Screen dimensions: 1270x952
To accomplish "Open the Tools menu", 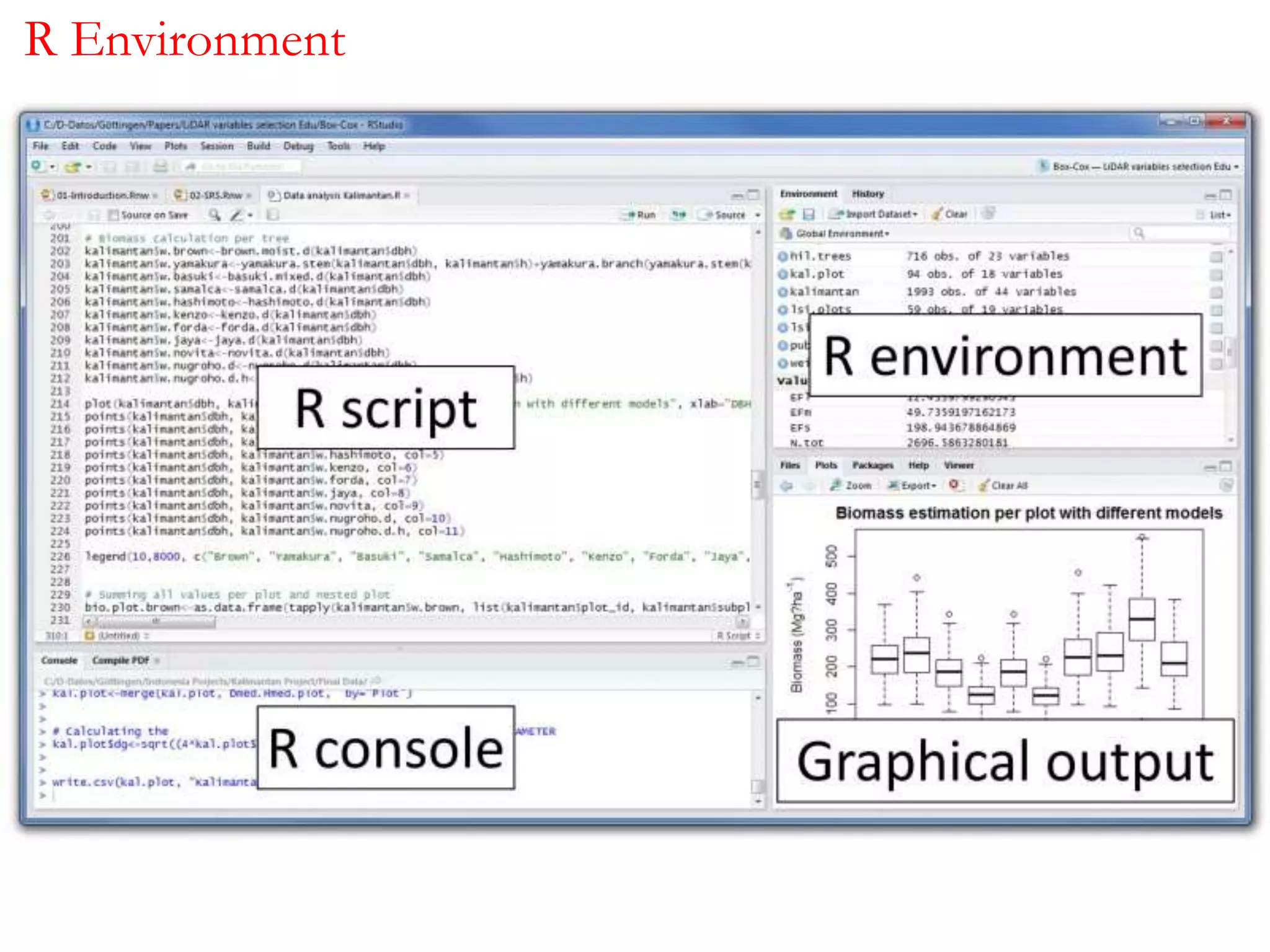I will click(x=339, y=146).
